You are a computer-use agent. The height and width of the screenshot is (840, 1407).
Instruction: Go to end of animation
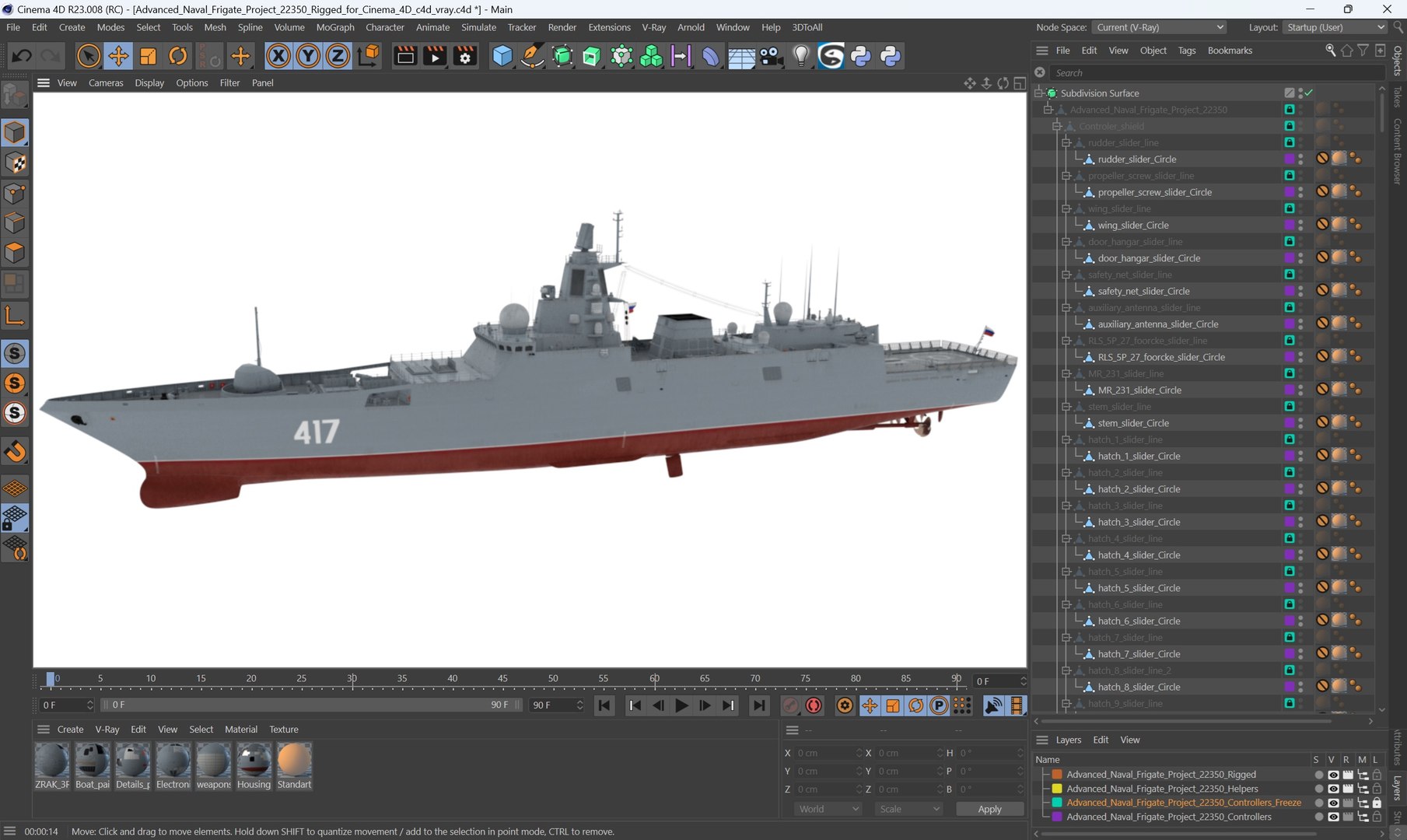coord(759,705)
